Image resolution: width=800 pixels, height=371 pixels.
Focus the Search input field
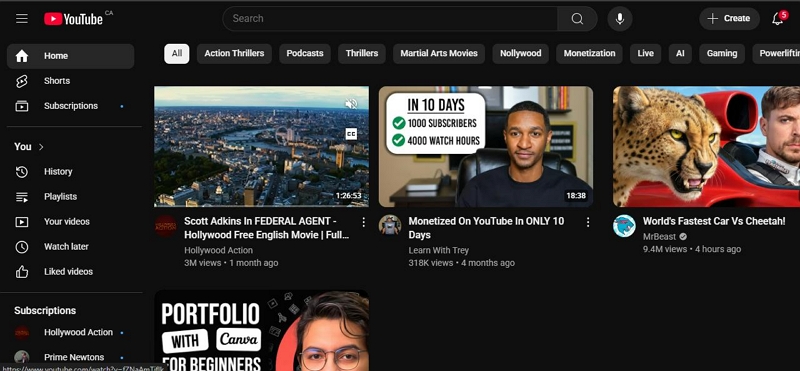[x=390, y=19]
